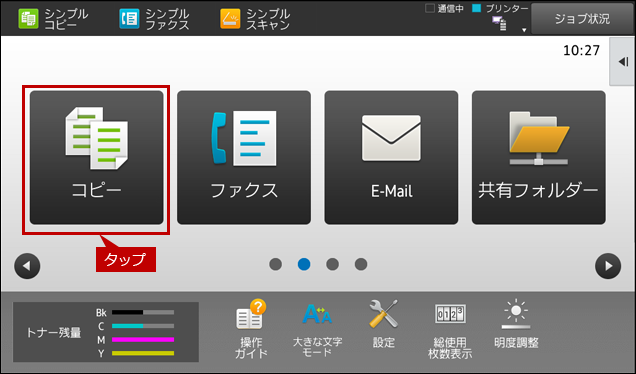Show 総使用枚数表示 counter icon

450,331
